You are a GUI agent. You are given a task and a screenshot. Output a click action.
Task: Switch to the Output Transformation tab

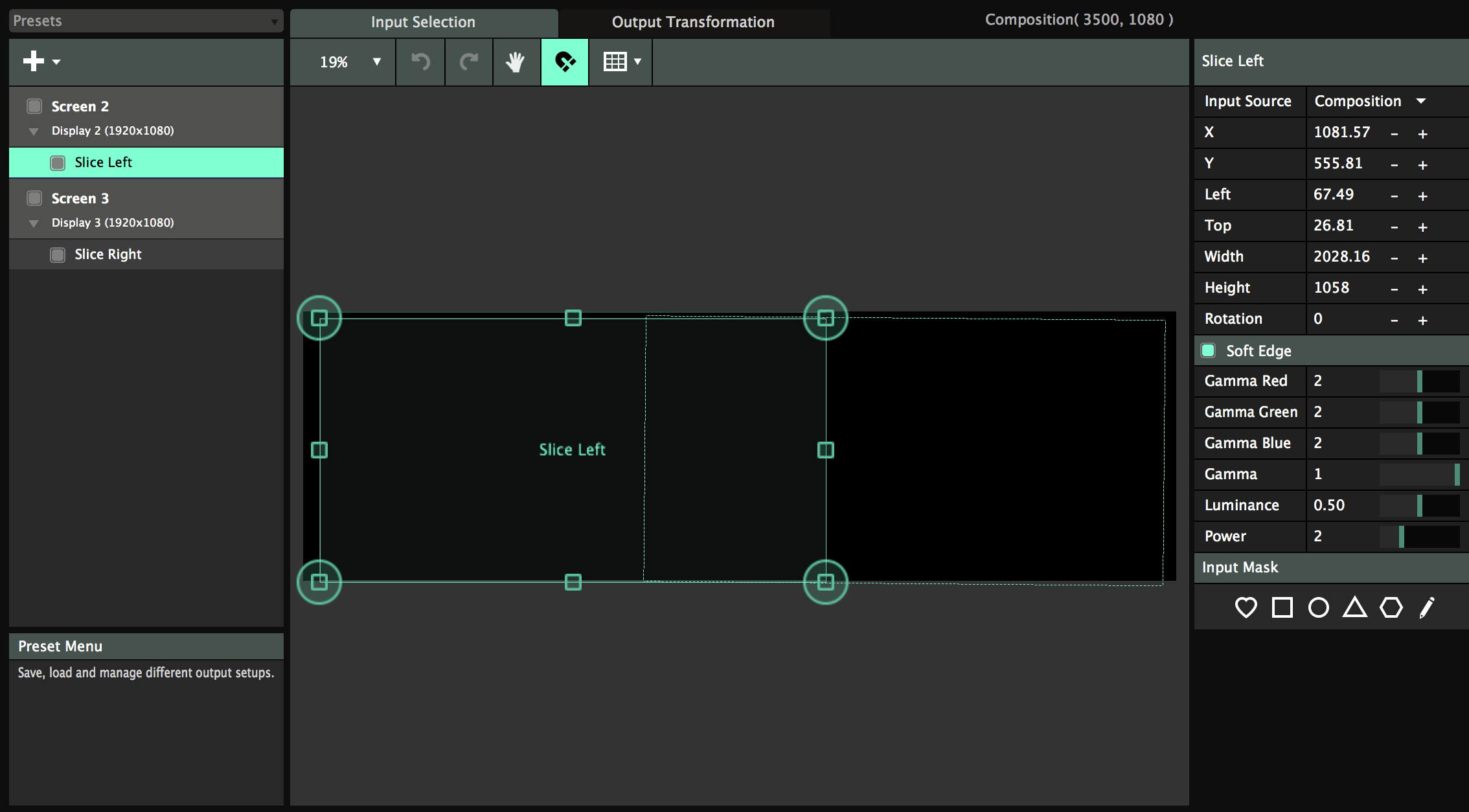coord(692,22)
